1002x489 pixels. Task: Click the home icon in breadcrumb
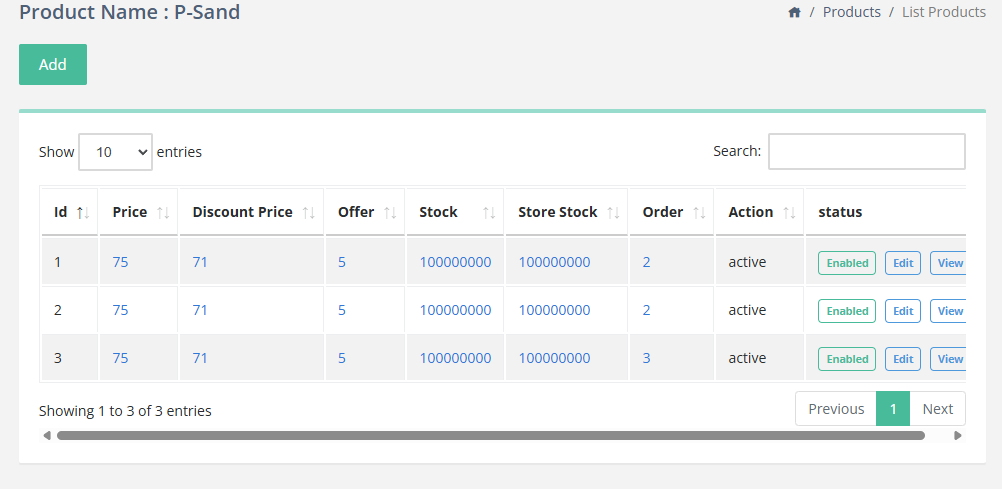click(x=795, y=13)
